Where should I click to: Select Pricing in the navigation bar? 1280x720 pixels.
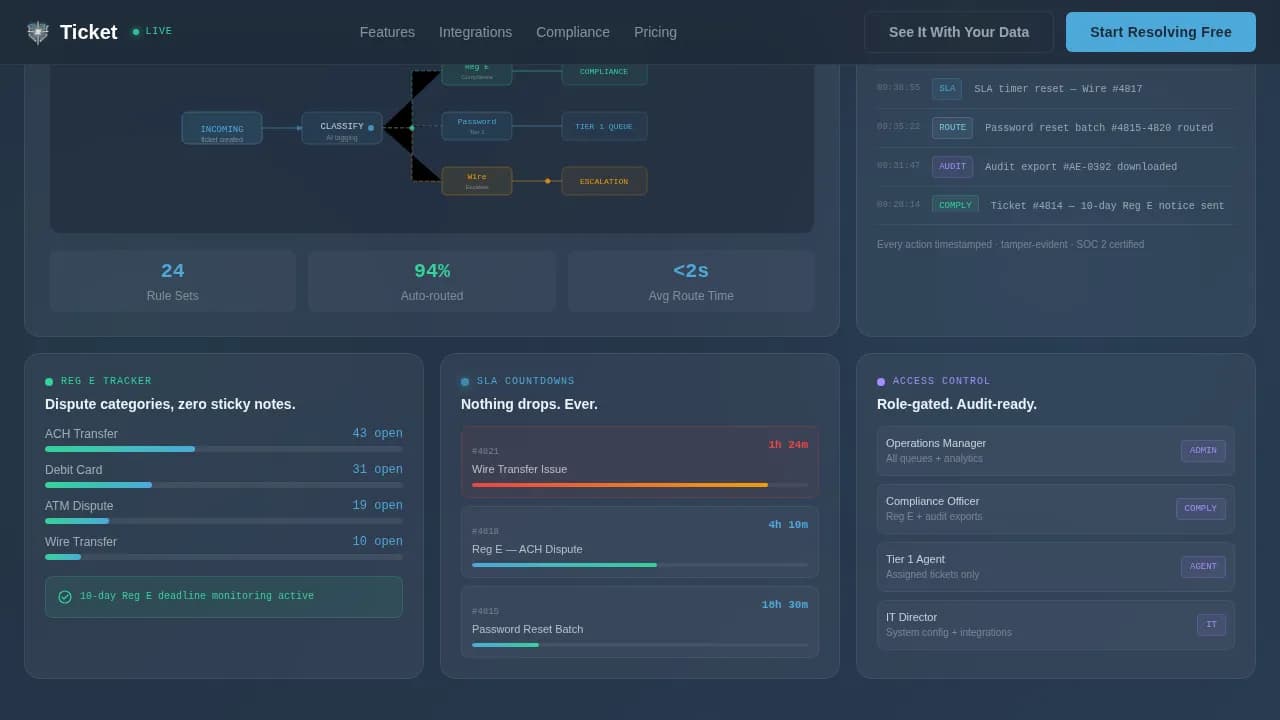(x=655, y=31)
